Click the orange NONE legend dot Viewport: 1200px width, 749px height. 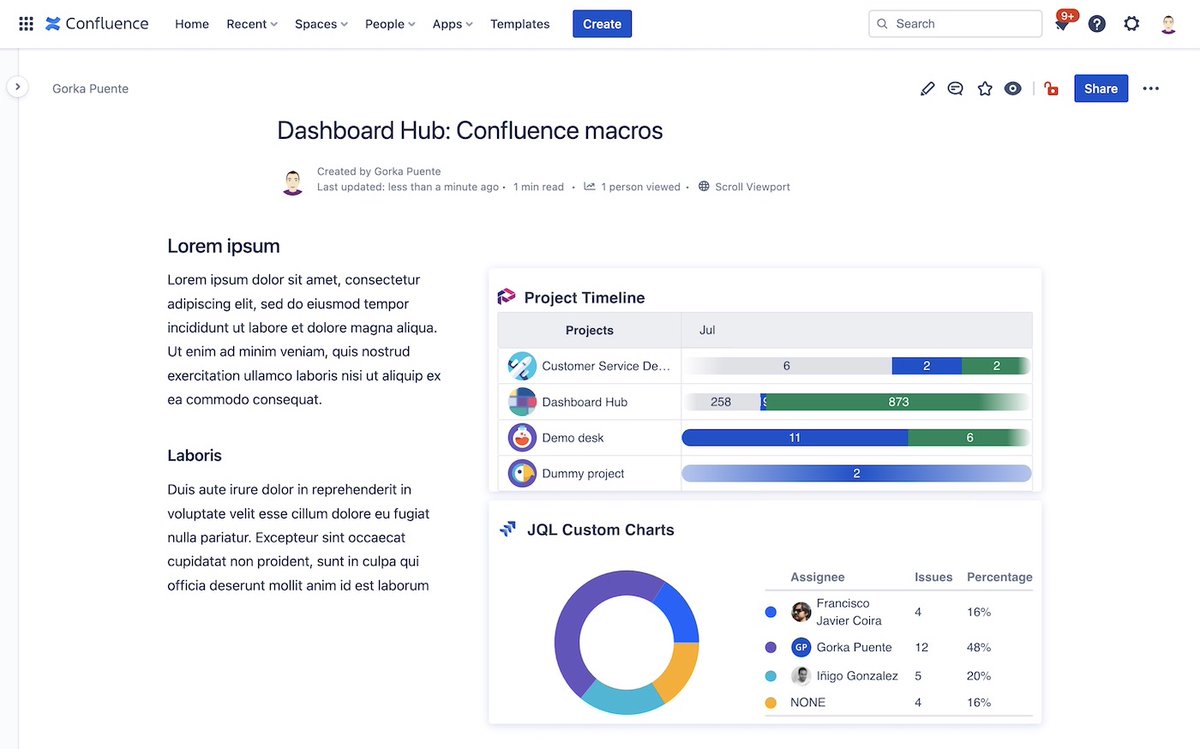[771, 703]
